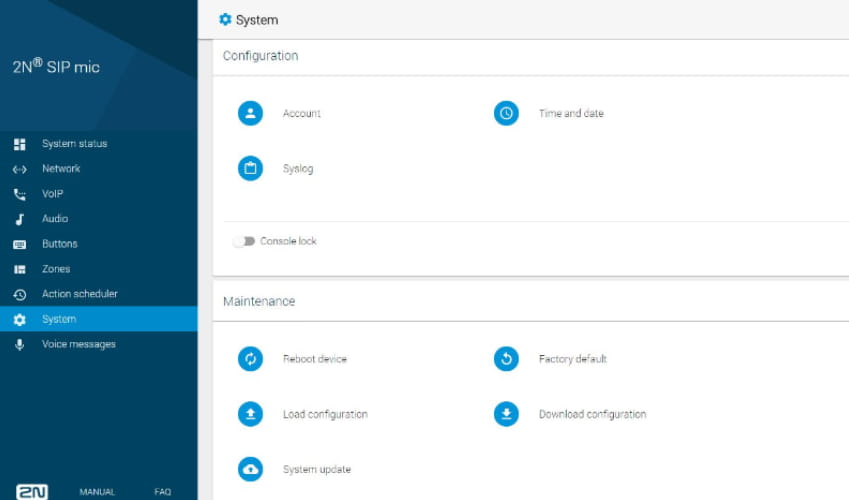Click the Syslog label
The width and height of the screenshot is (849, 500).
pyautogui.click(x=298, y=168)
